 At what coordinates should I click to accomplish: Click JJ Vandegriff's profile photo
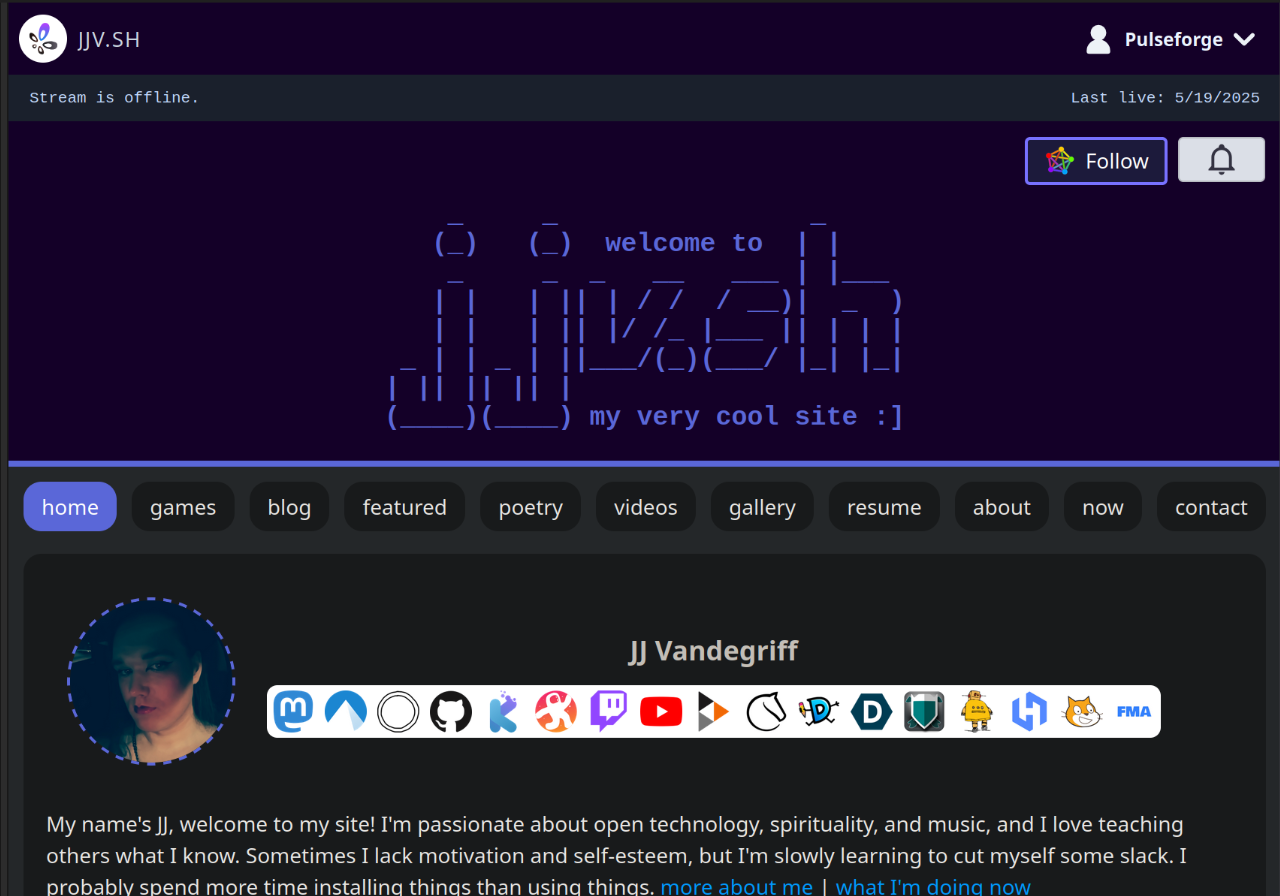(x=151, y=682)
